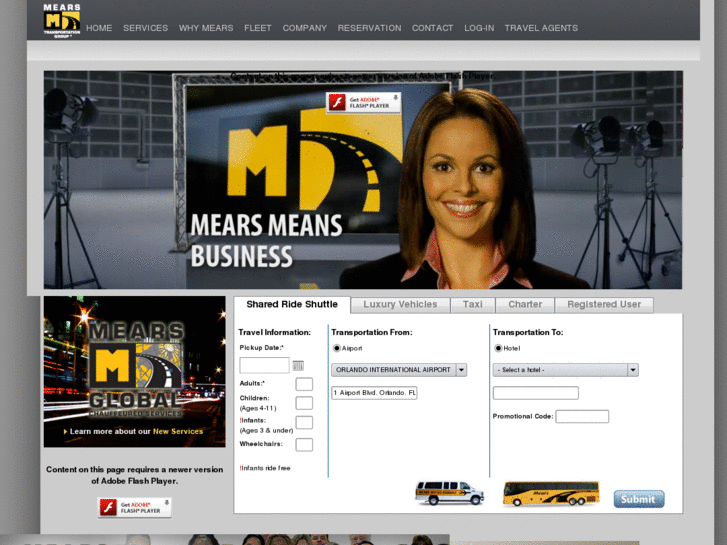Click the yellow motorcoach bus image
727x545 pixels.
pos(551,494)
